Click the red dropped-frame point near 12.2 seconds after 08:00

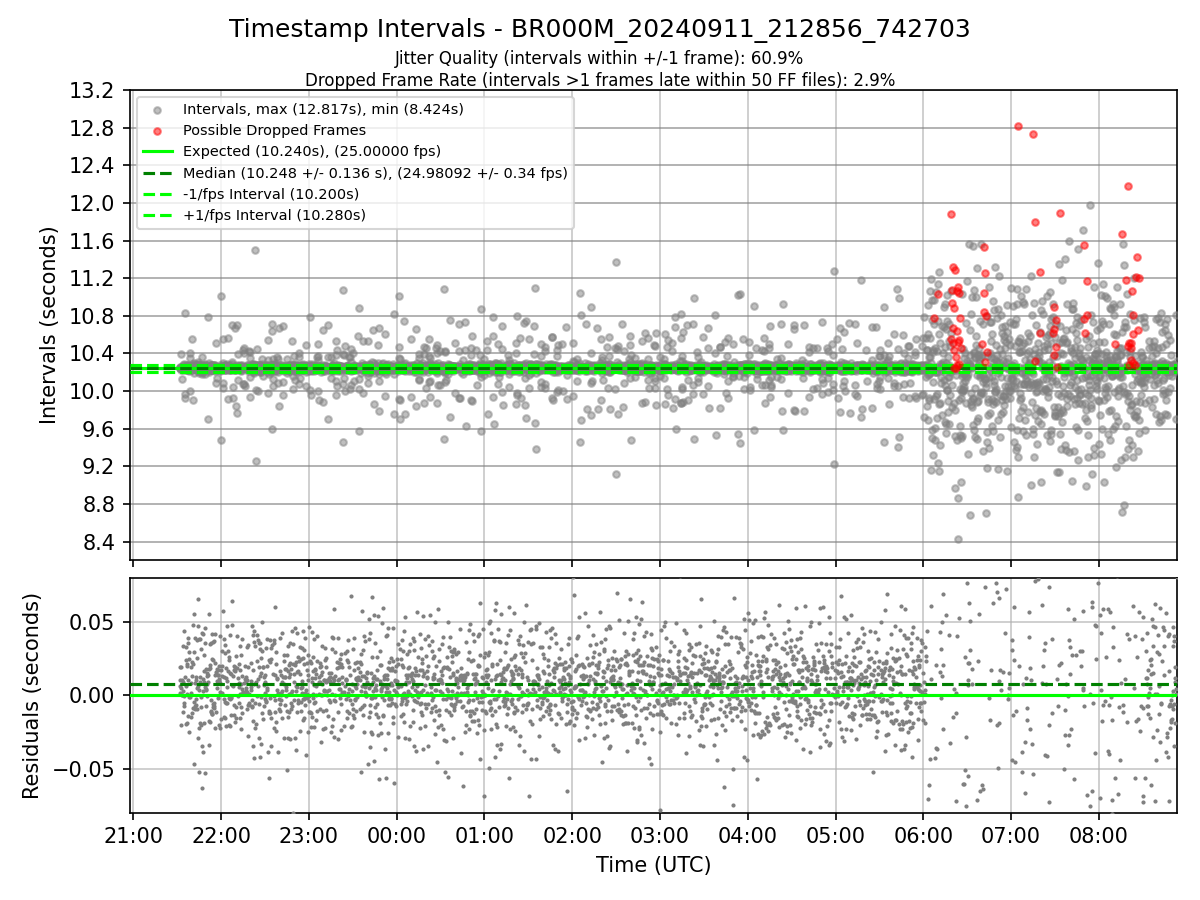1128,186
